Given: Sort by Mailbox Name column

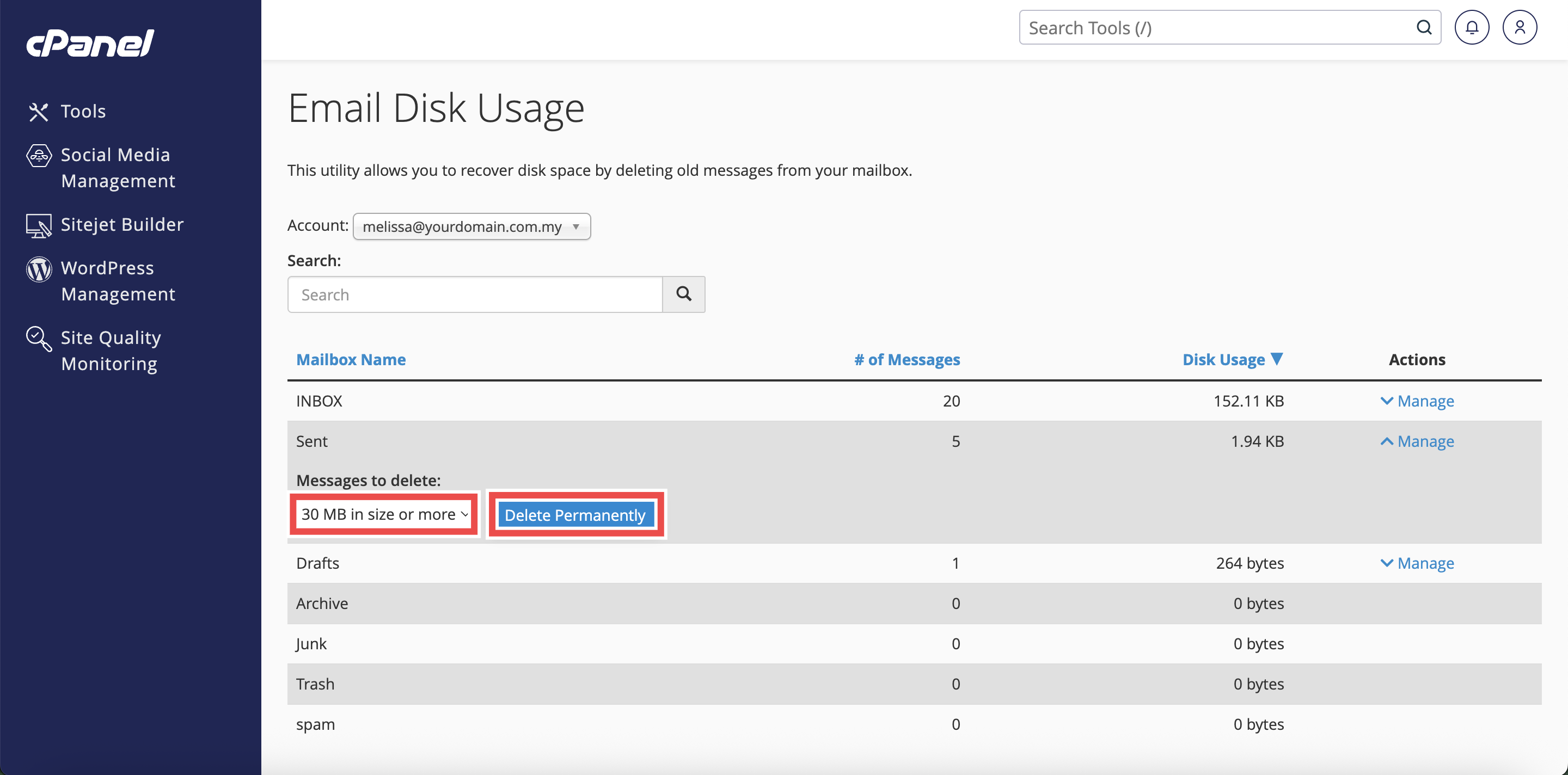Looking at the screenshot, I should click(x=351, y=360).
